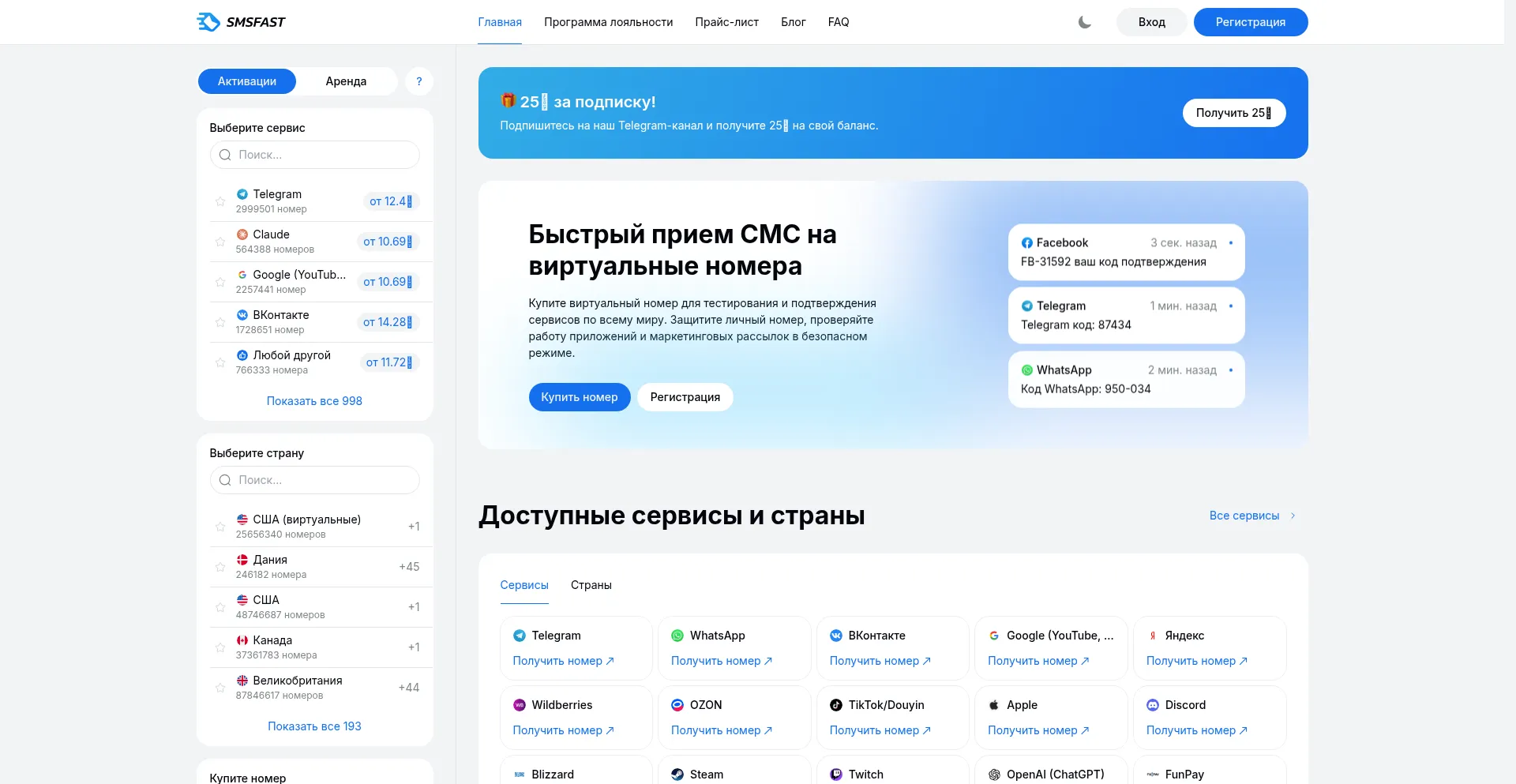
Task: Click Получить номер link under Discord
Action: 1197,730
